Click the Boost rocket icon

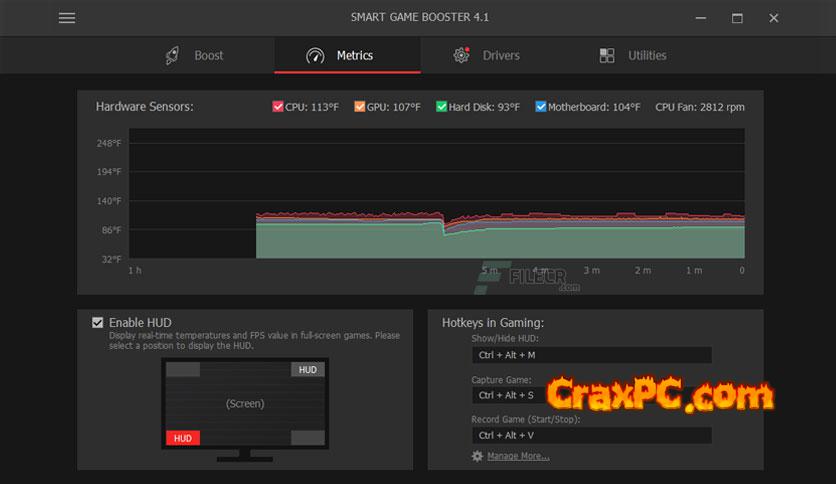coord(173,56)
